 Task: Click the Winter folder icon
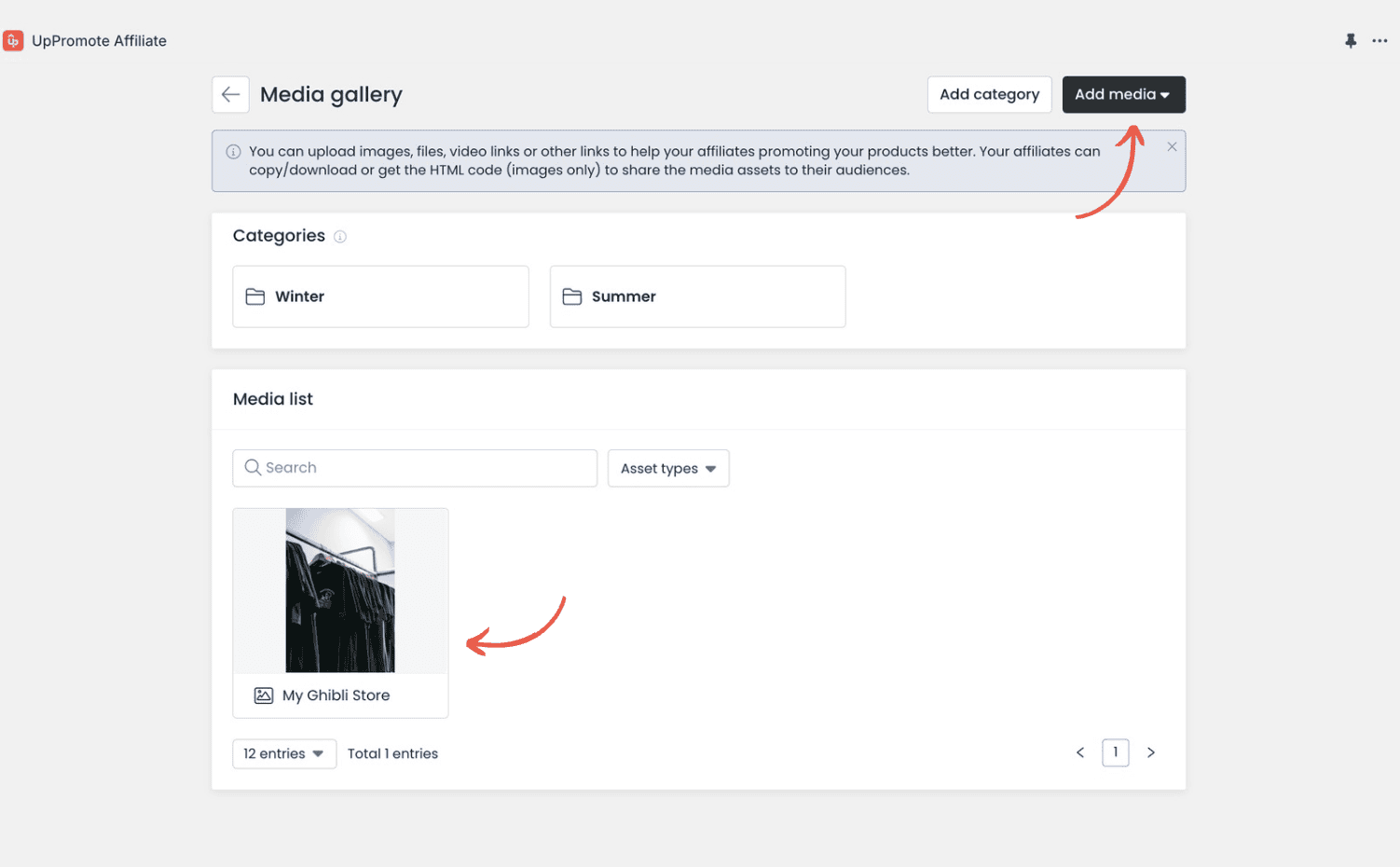pyautogui.click(x=255, y=296)
